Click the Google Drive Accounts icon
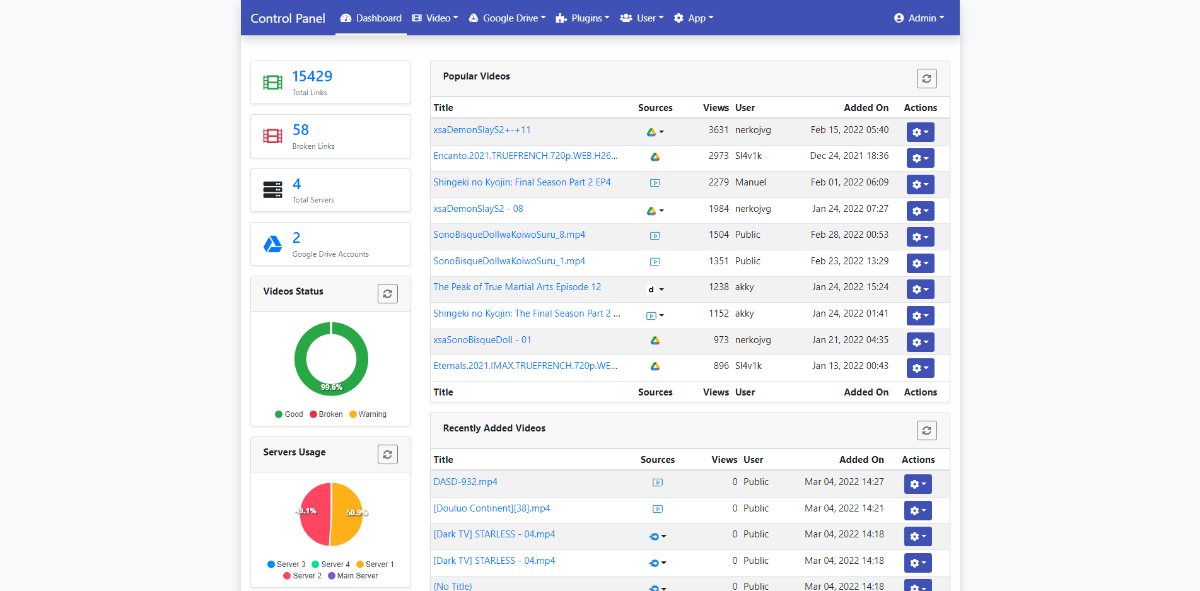Viewport: 1200px width, 591px height. click(x=272, y=244)
